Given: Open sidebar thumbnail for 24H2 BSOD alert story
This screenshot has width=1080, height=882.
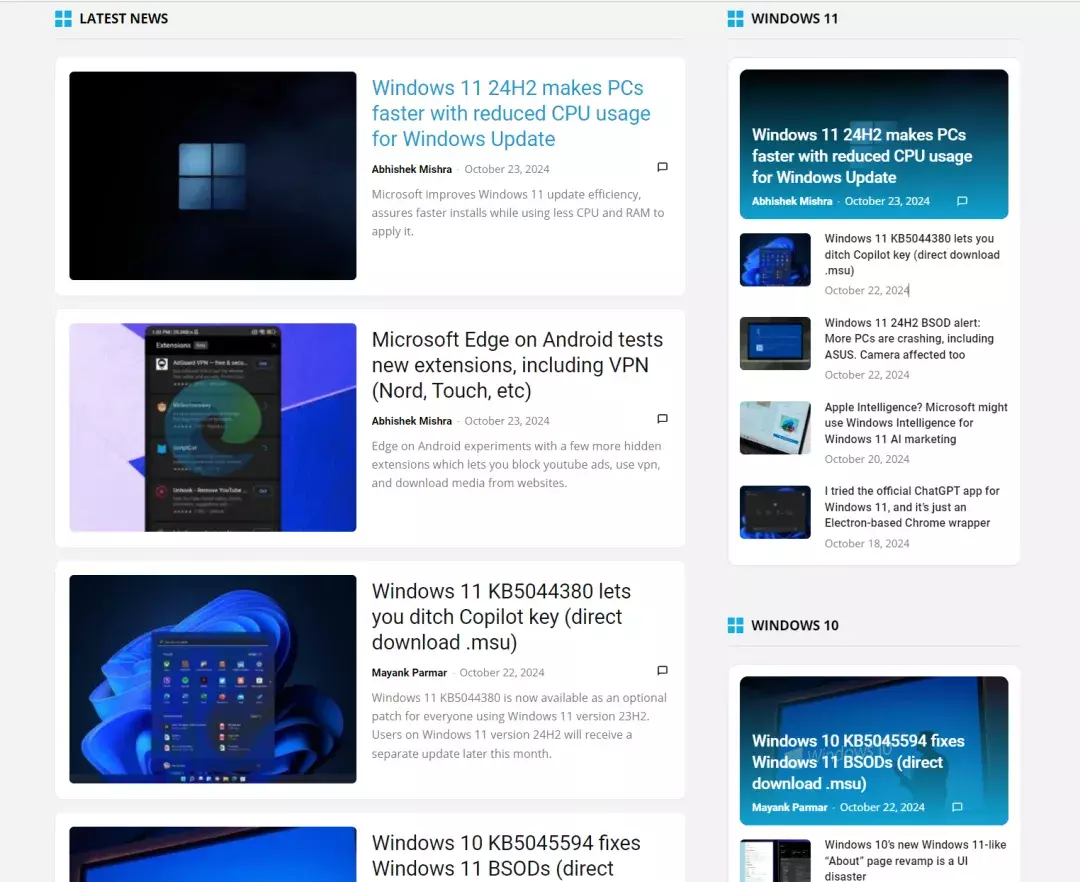Looking at the screenshot, I should 776,344.
